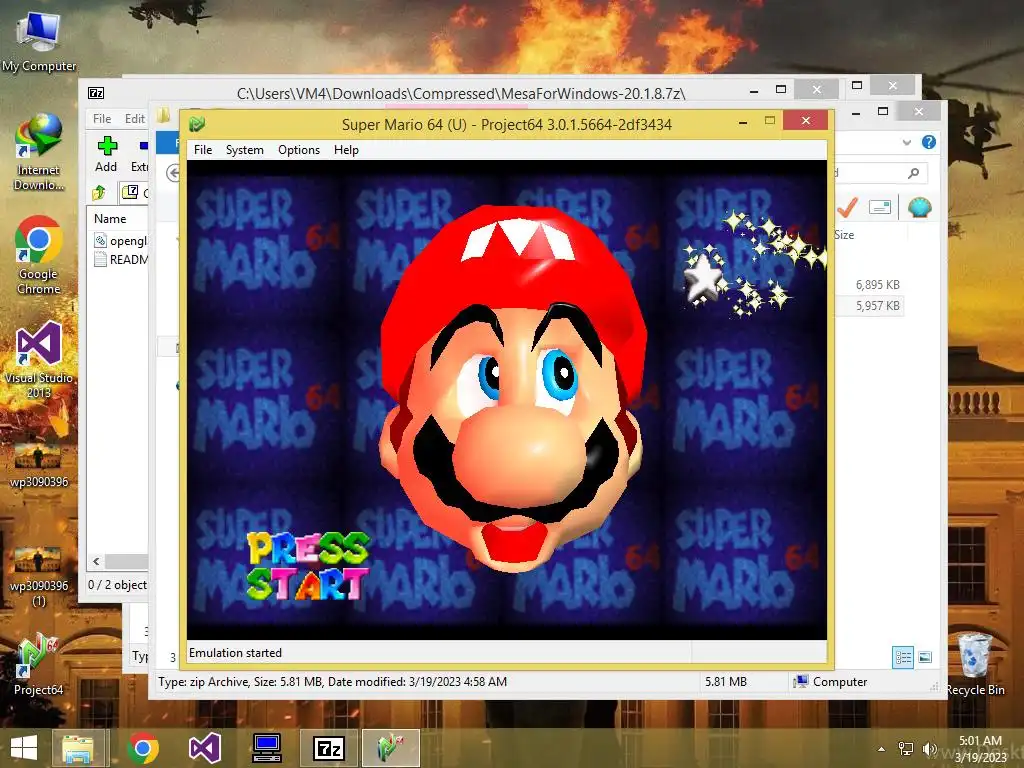Click the green Add button in 7-Zip
The image size is (1024, 768).
(x=106, y=154)
